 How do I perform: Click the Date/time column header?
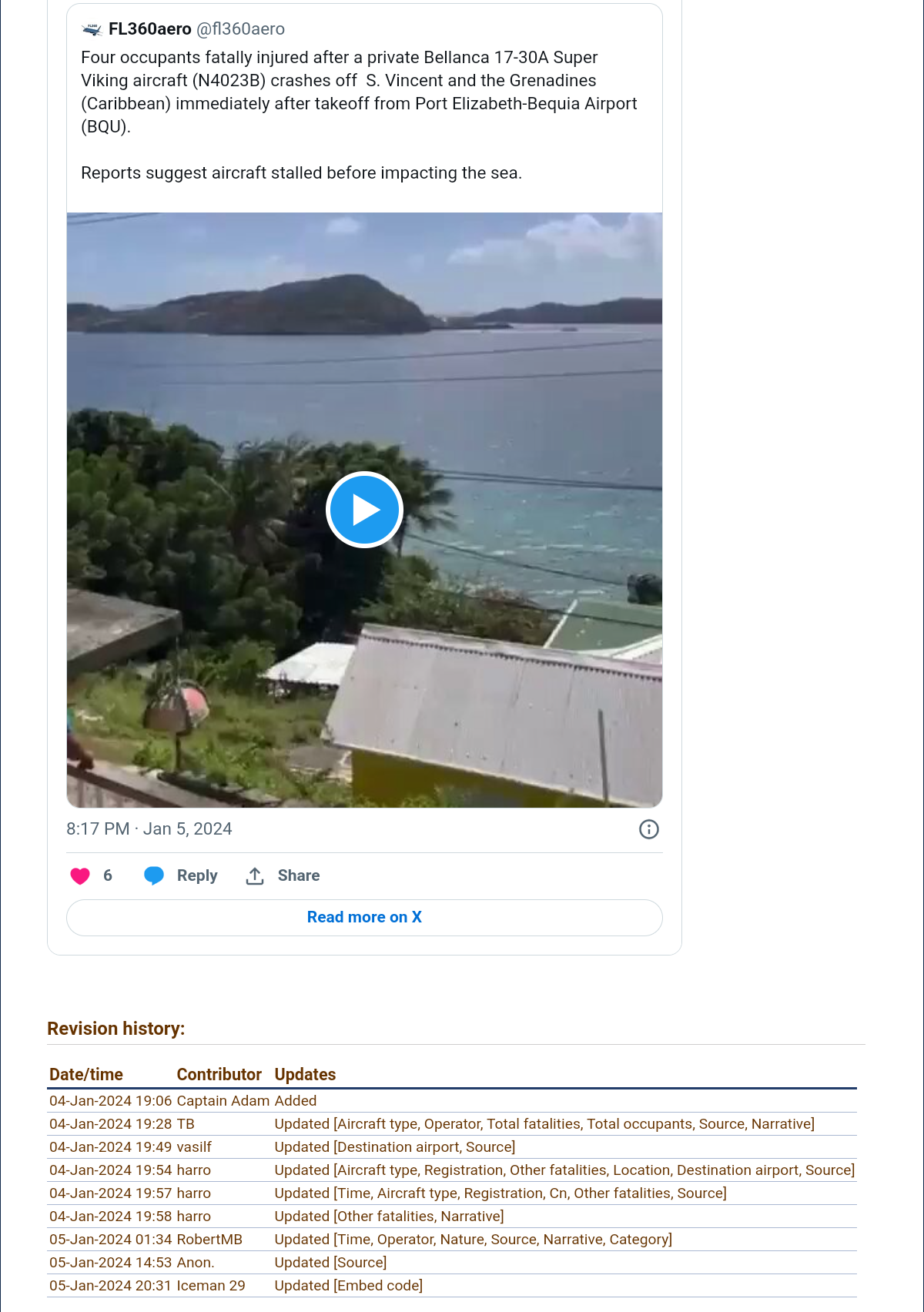pyautogui.click(x=86, y=1074)
